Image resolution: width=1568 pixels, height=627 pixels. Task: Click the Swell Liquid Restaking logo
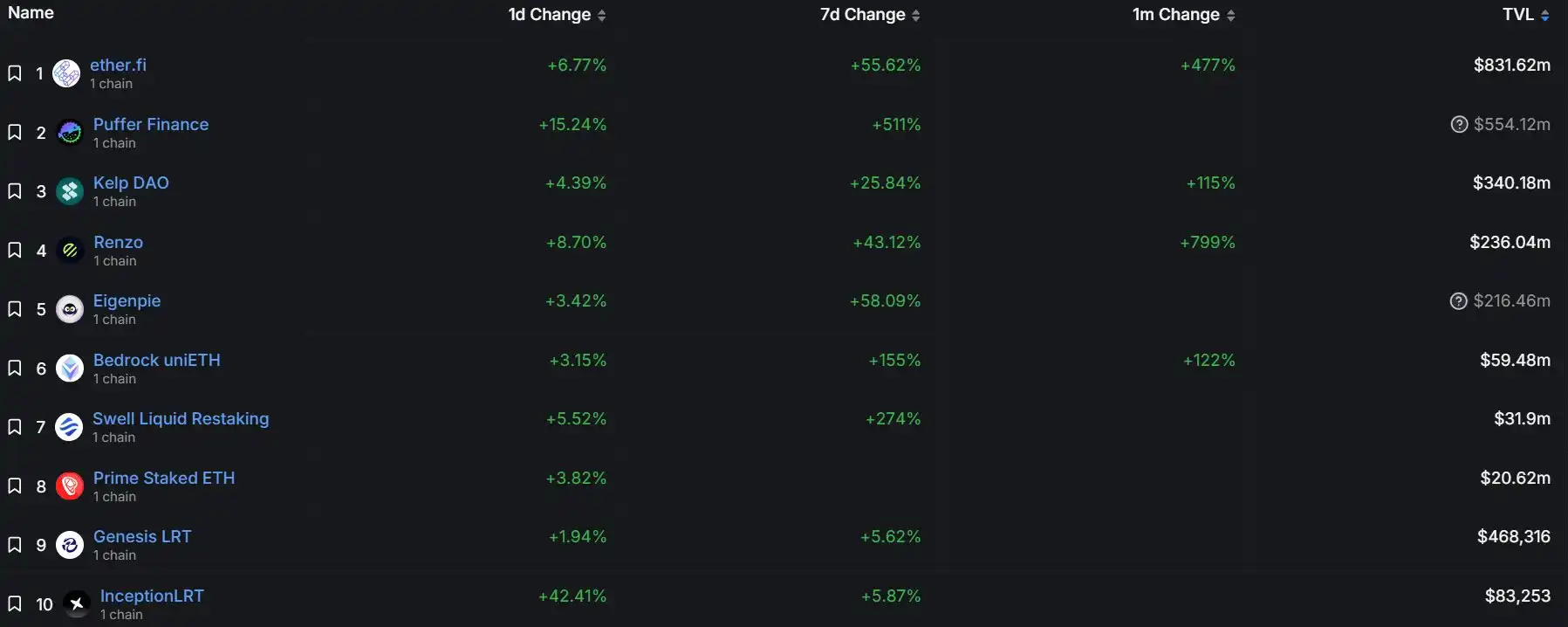point(69,427)
